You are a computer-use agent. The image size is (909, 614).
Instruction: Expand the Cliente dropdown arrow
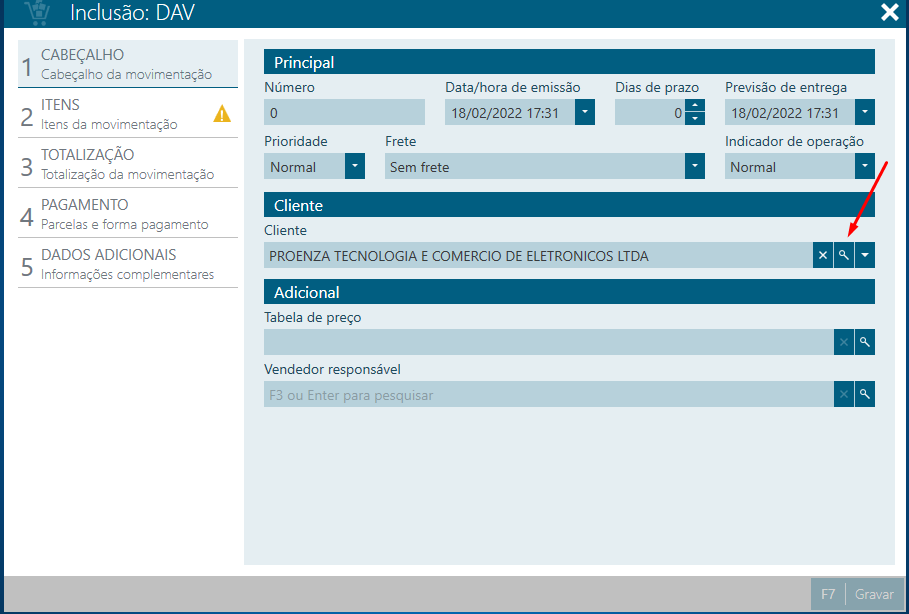(865, 255)
